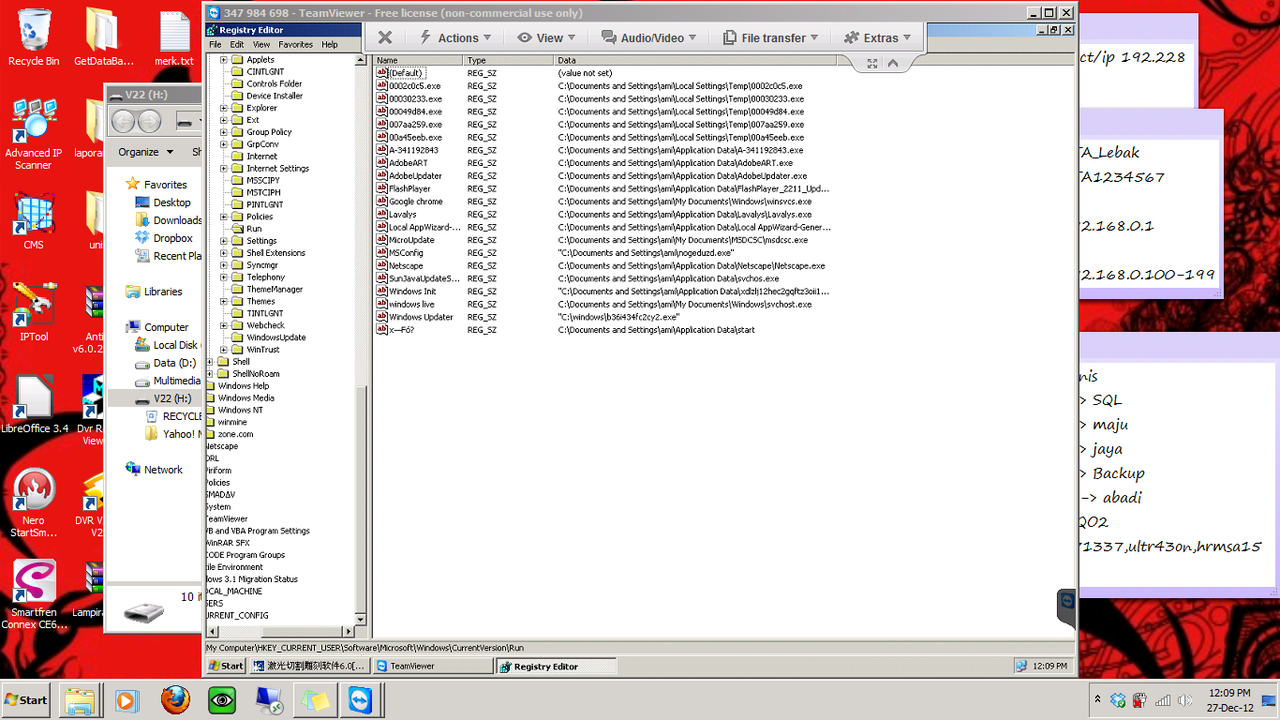Open the Help menu in Registry Editor
Viewport: 1280px width, 720px height.
(329, 45)
